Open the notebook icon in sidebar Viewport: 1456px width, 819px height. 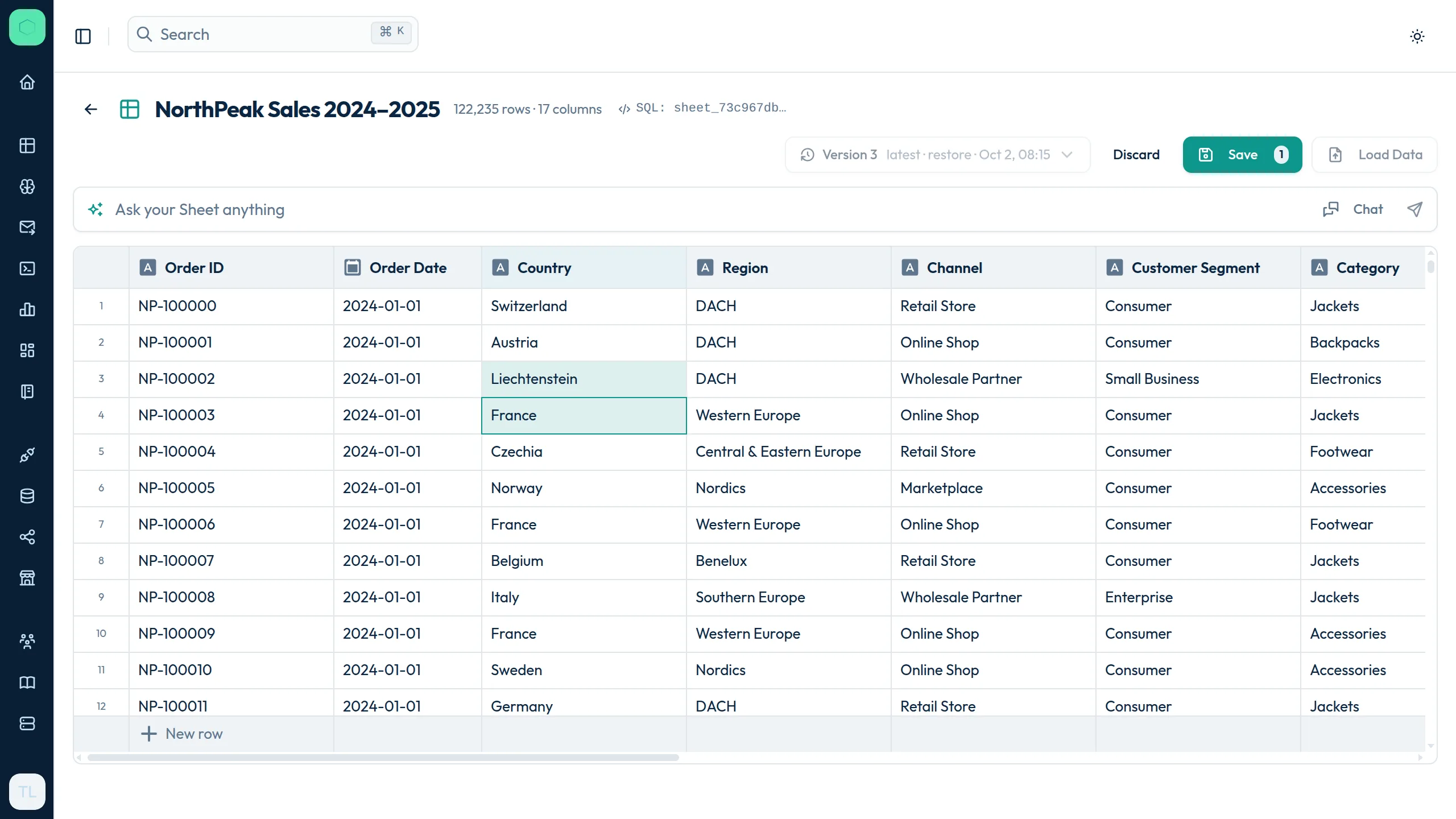(27, 391)
